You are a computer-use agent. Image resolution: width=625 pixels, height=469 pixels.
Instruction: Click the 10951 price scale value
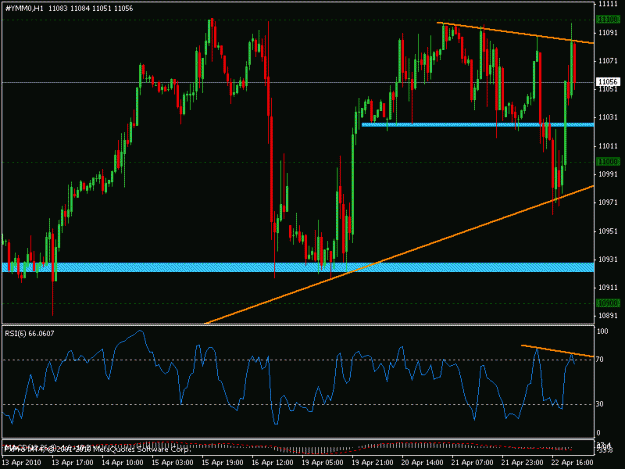coord(608,231)
